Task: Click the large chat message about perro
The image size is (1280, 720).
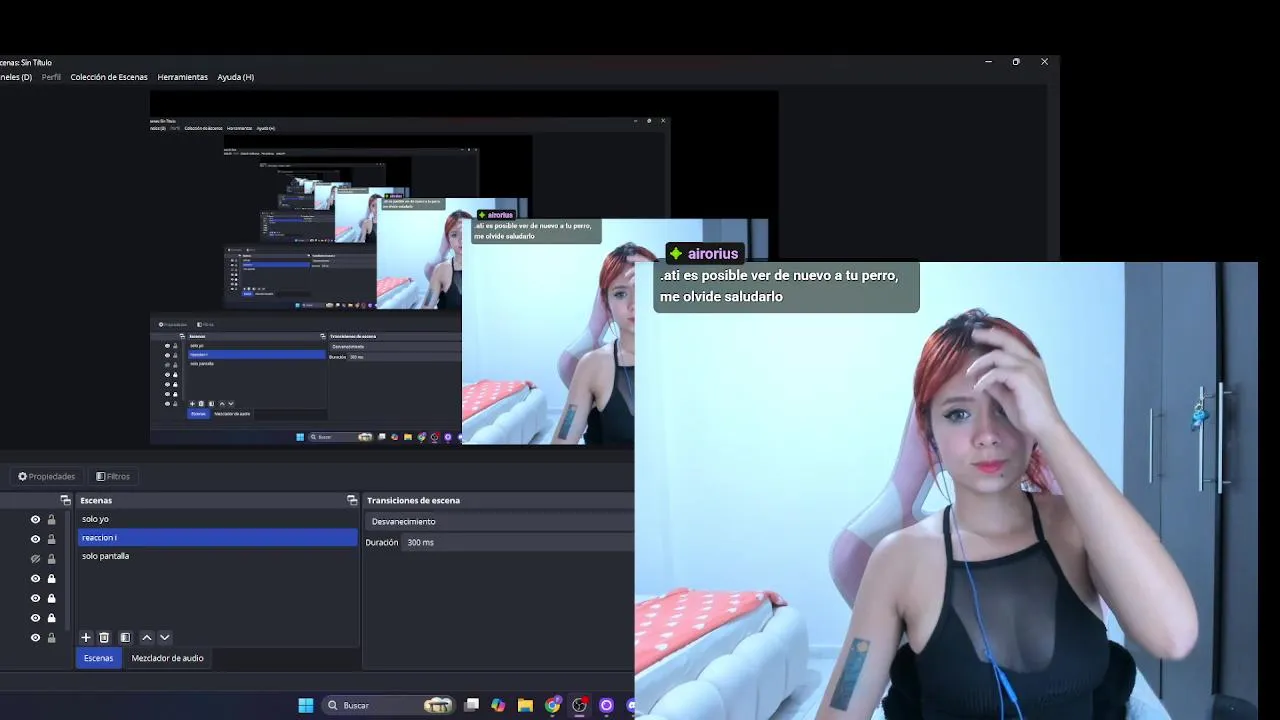Action: [x=786, y=287]
